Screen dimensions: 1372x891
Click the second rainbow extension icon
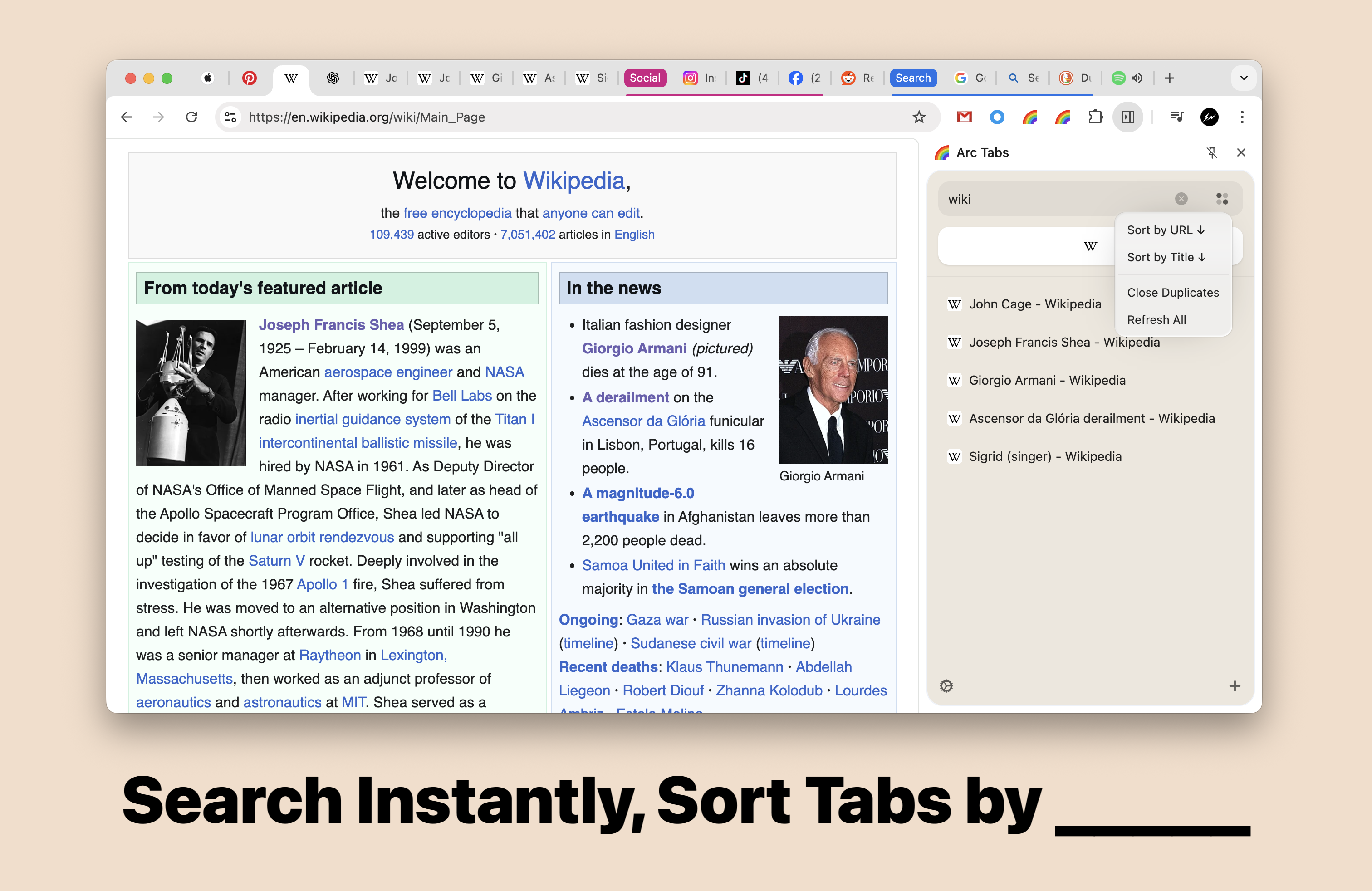coord(1063,117)
